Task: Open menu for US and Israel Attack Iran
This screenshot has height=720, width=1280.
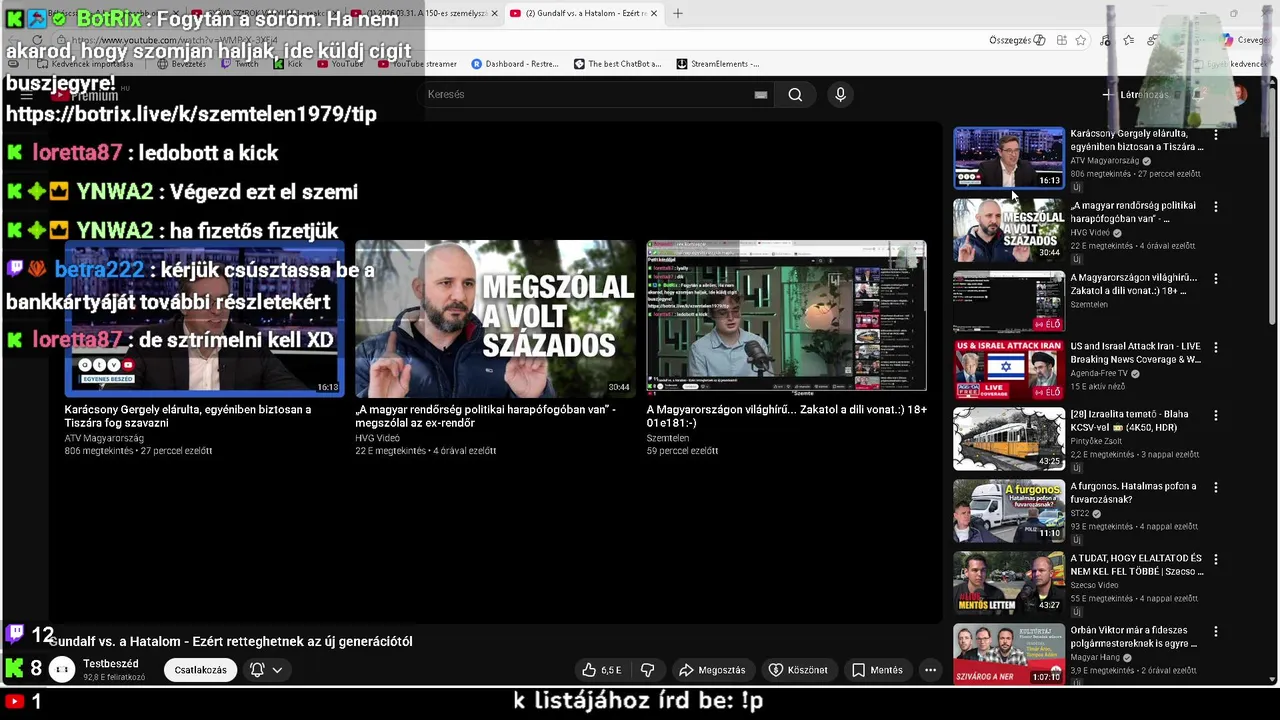Action: pyautogui.click(x=1216, y=347)
